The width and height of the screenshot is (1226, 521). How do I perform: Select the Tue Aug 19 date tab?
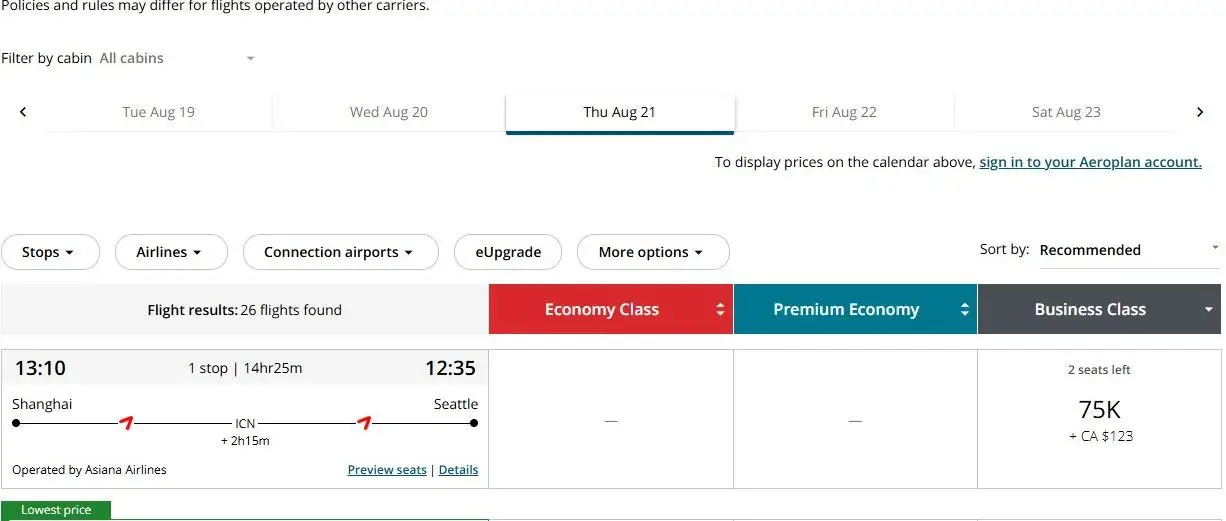158,112
